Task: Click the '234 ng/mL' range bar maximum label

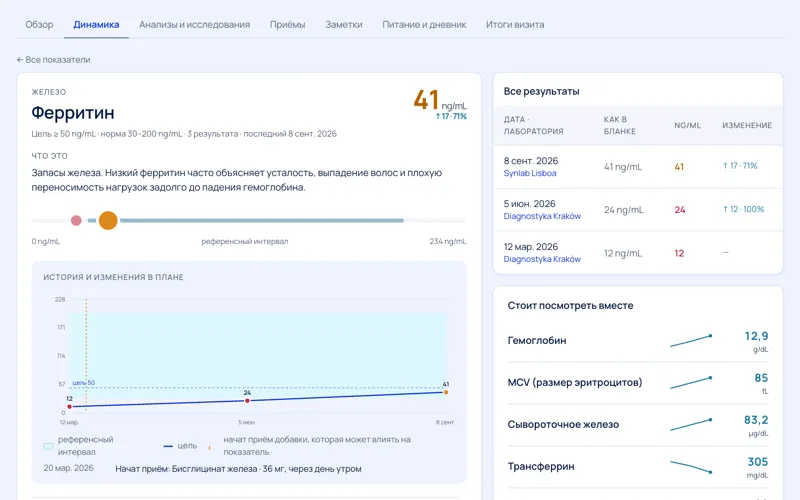Action: pyautogui.click(x=447, y=241)
